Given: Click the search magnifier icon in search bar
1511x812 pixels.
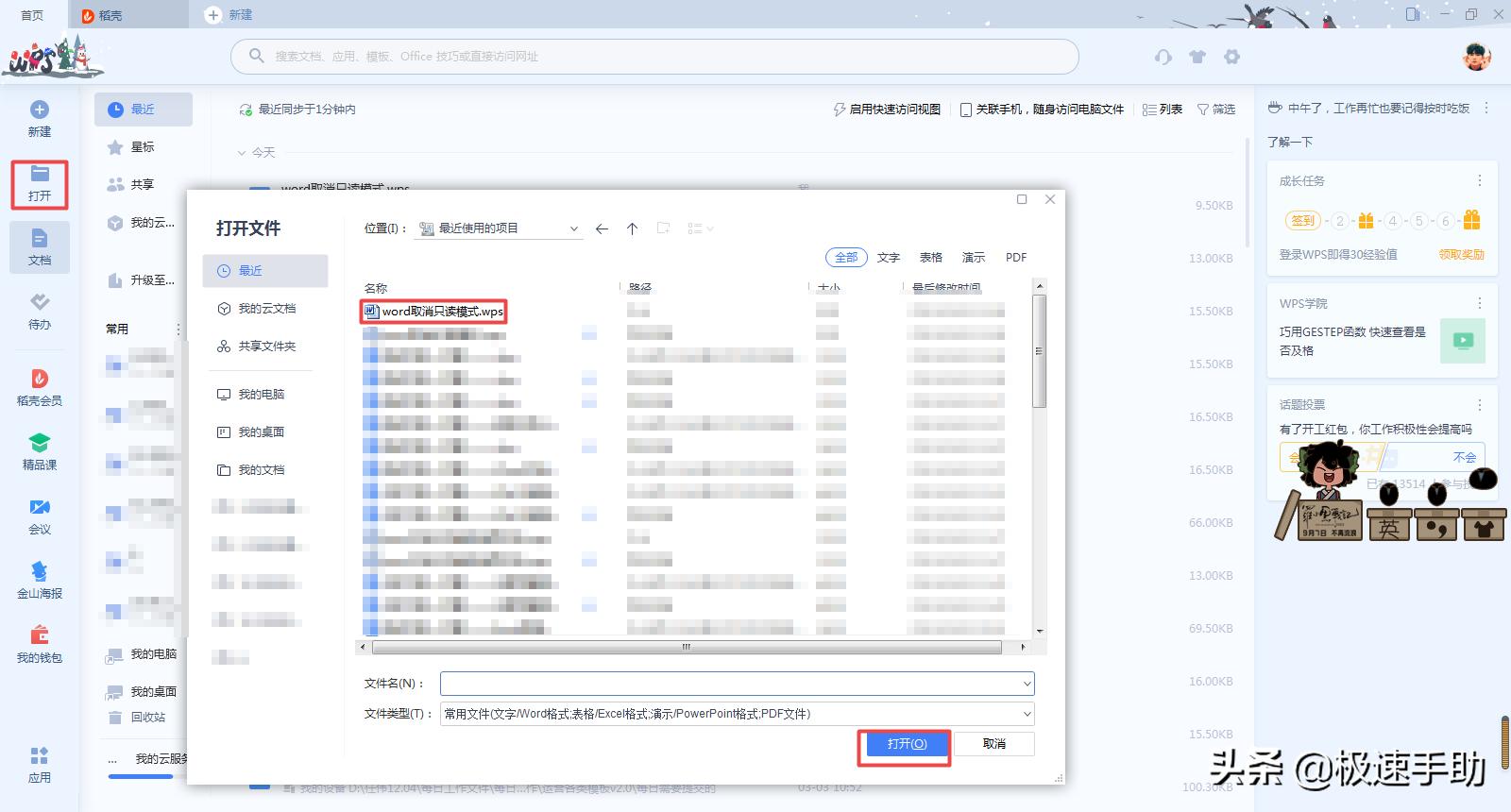Looking at the screenshot, I should coord(256,57).
